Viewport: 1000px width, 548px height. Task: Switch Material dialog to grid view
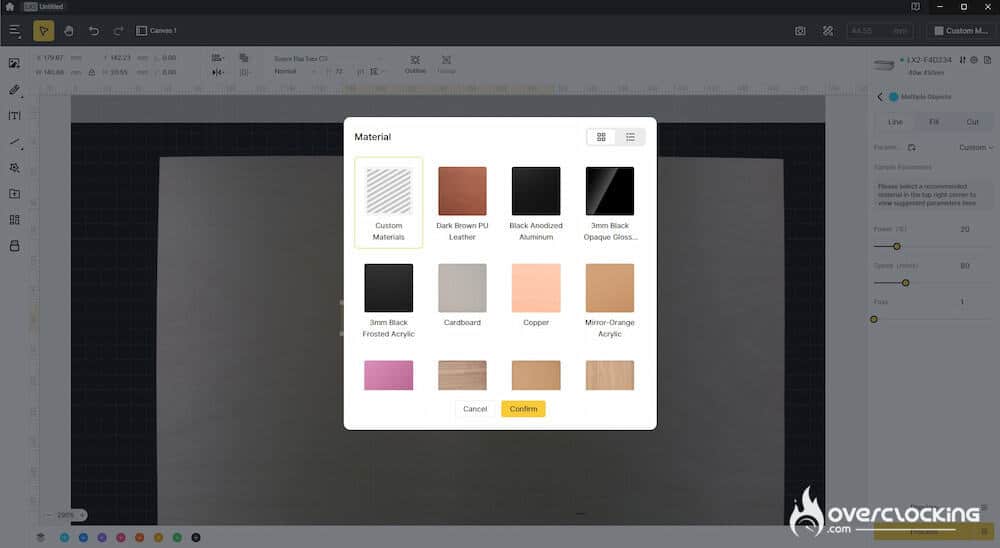pos(601,137)
